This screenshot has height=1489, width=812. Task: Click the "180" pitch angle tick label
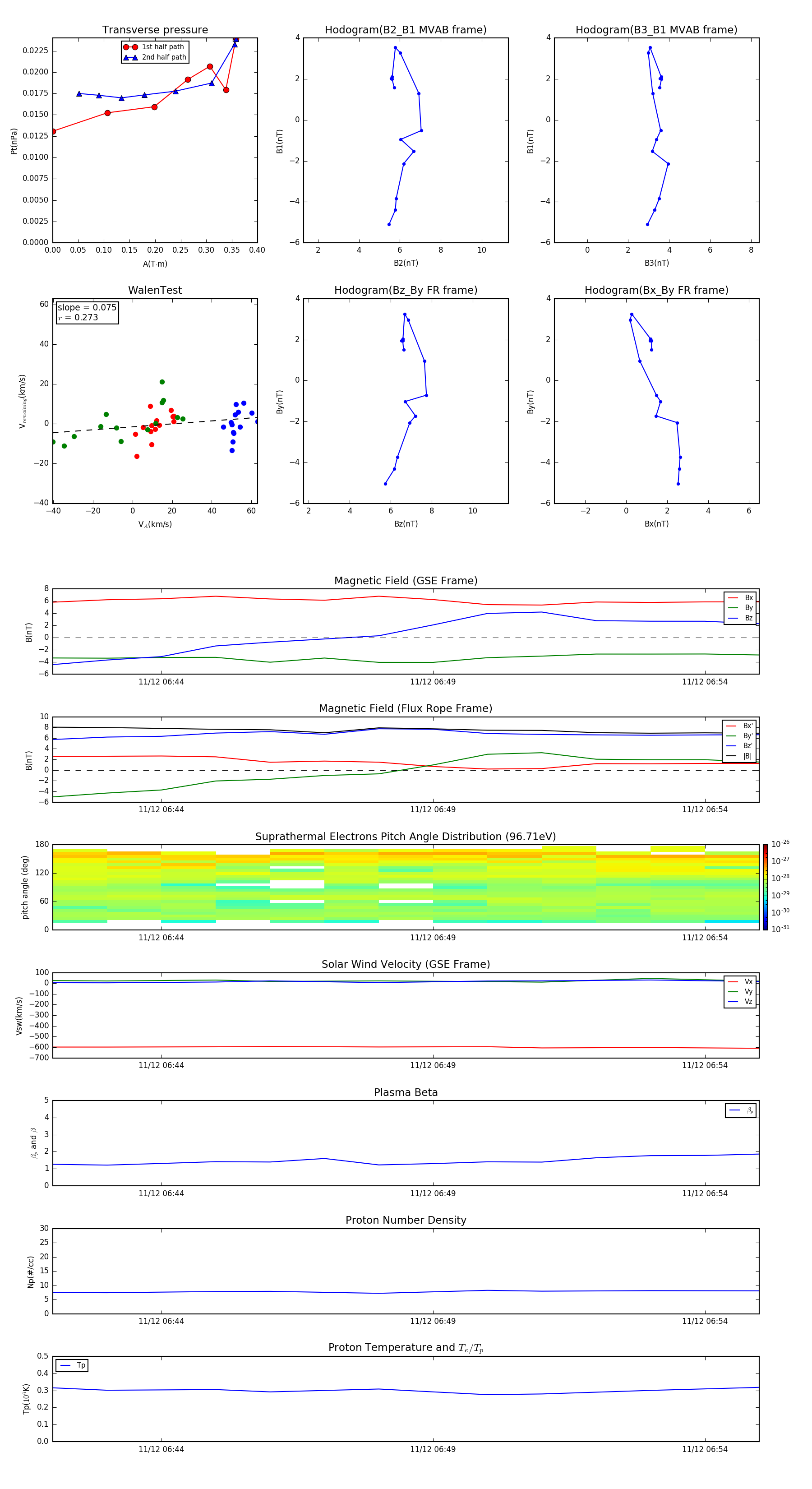[42, 845]
